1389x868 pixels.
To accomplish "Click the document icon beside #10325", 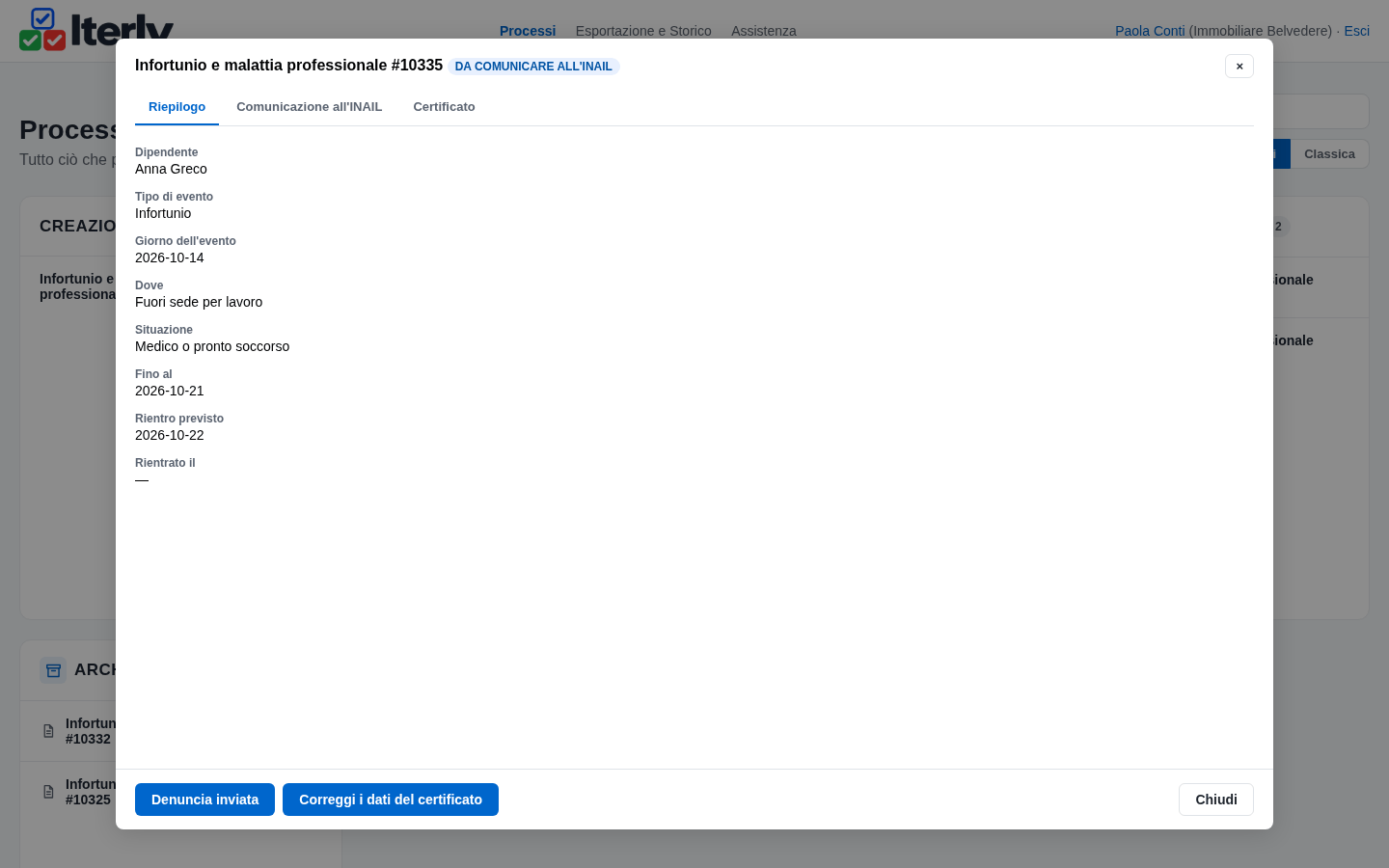I will click(48, 792).
